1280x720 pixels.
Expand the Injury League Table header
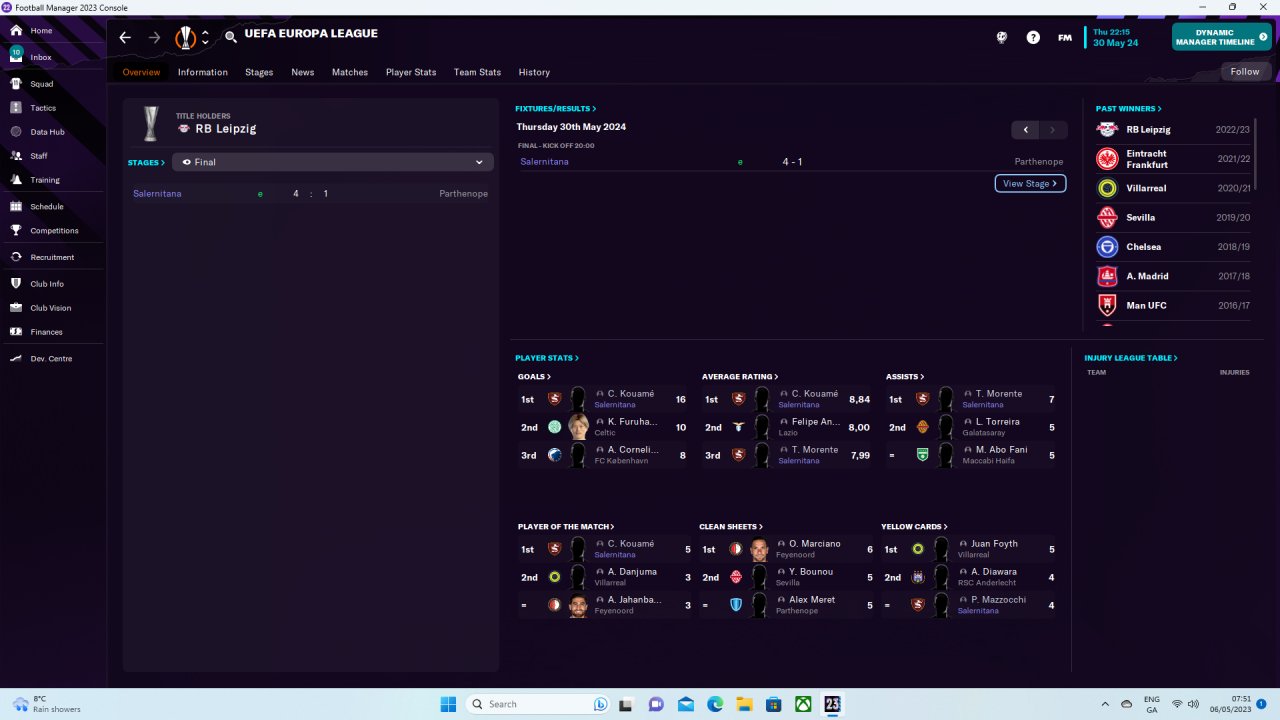point(1131,358)
